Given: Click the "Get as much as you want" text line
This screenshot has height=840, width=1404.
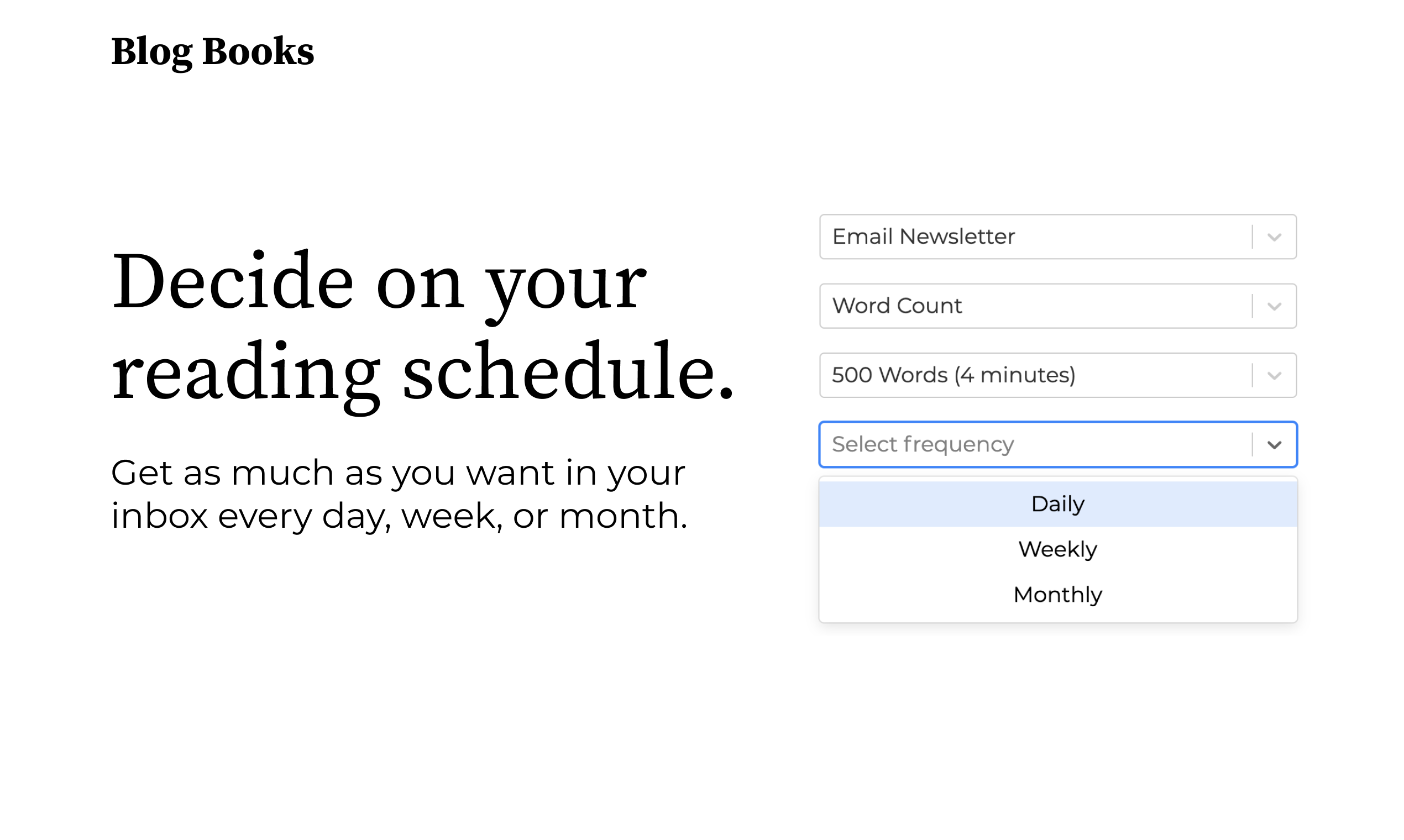Looking at the screenshot, I should point(397,473).
